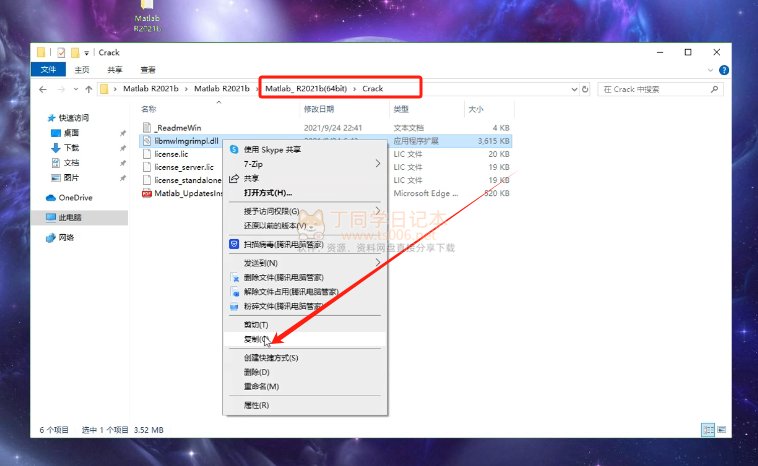Select the license_server.lic file
Viewport: 758px width, 466px height.
point(178,167)
